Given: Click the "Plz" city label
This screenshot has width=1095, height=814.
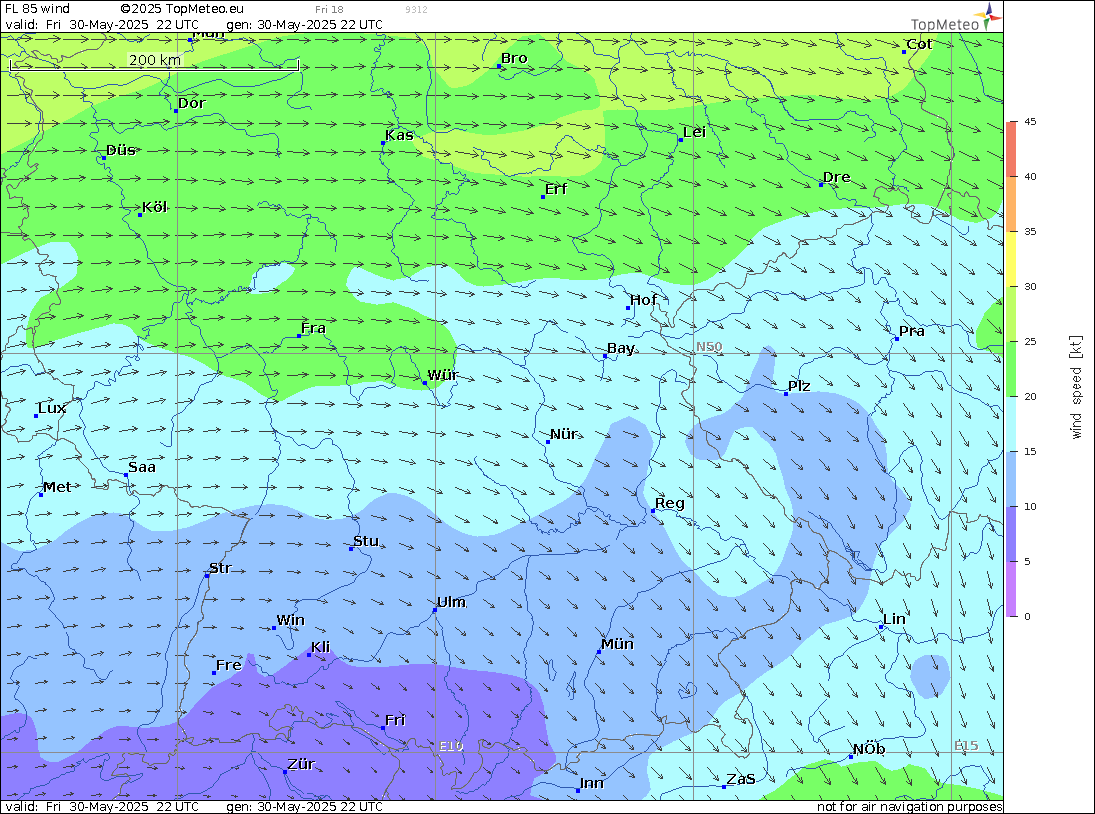Looking at the screenshot, I should pyautogui.click(x=799, y=386).
